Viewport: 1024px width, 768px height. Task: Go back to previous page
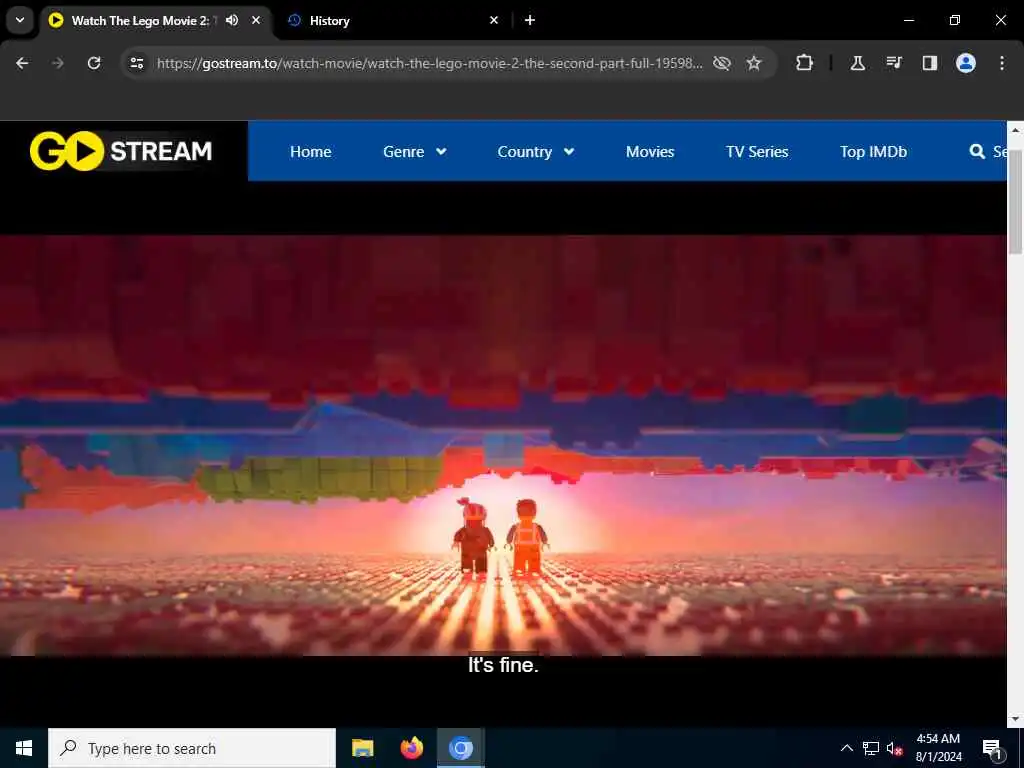[x=22, y=63]
